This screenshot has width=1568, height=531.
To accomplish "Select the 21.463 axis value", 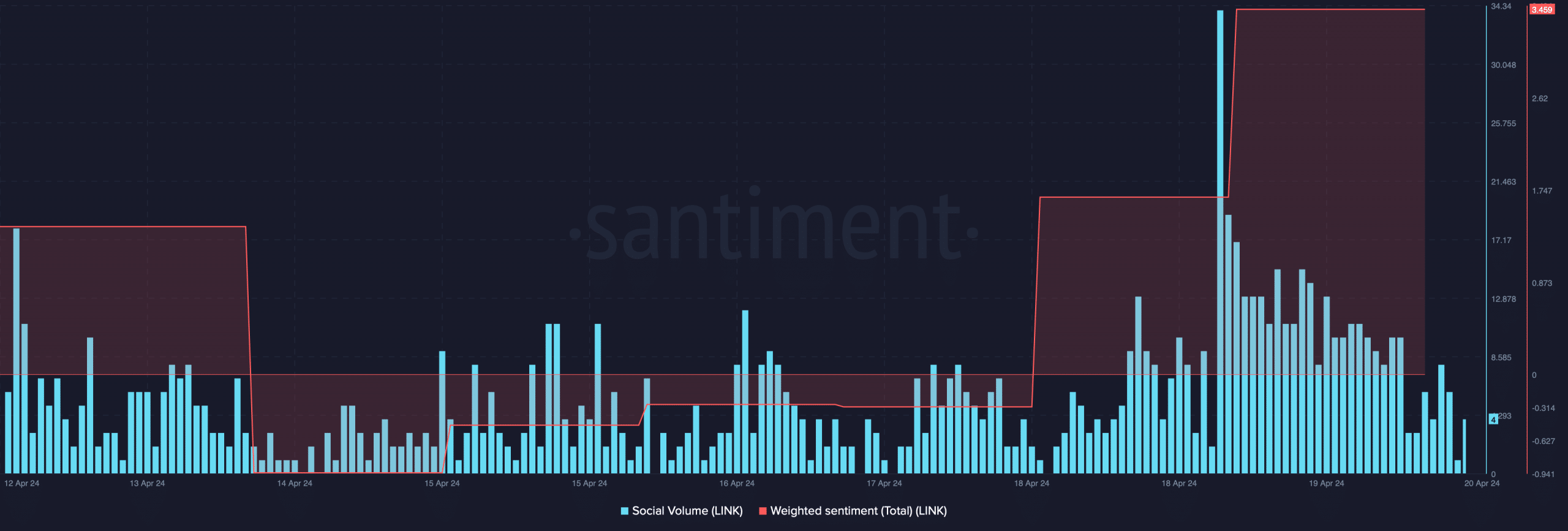I will (x=1503, y=182).
